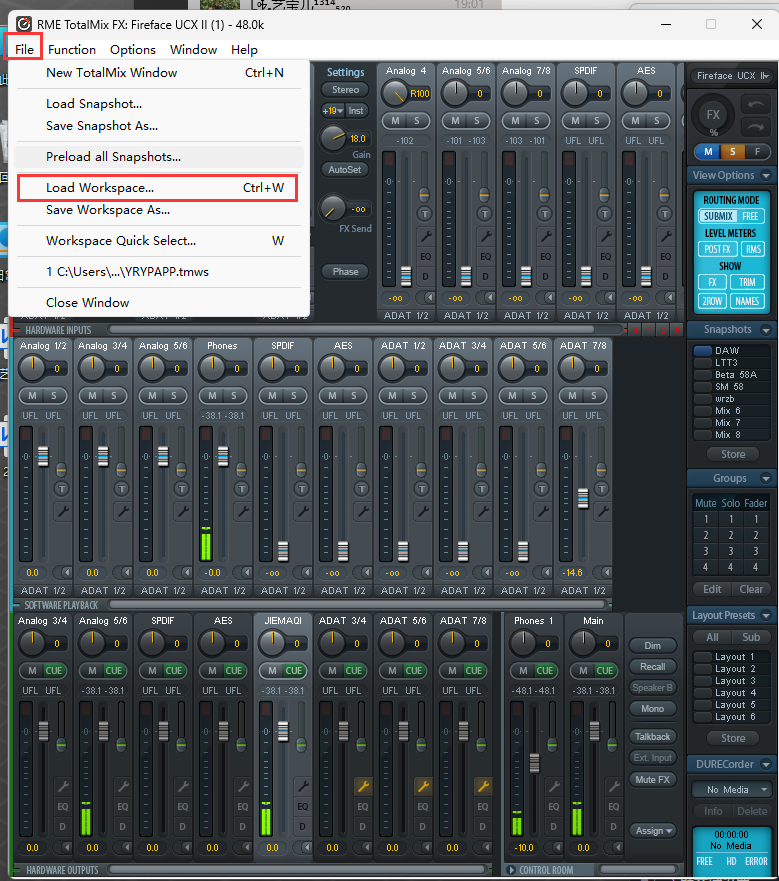Open Dynamics D panel on Analog 3/4 output
Image resolution: width=779 pixels, height=881 pixels.
[62, 826]
